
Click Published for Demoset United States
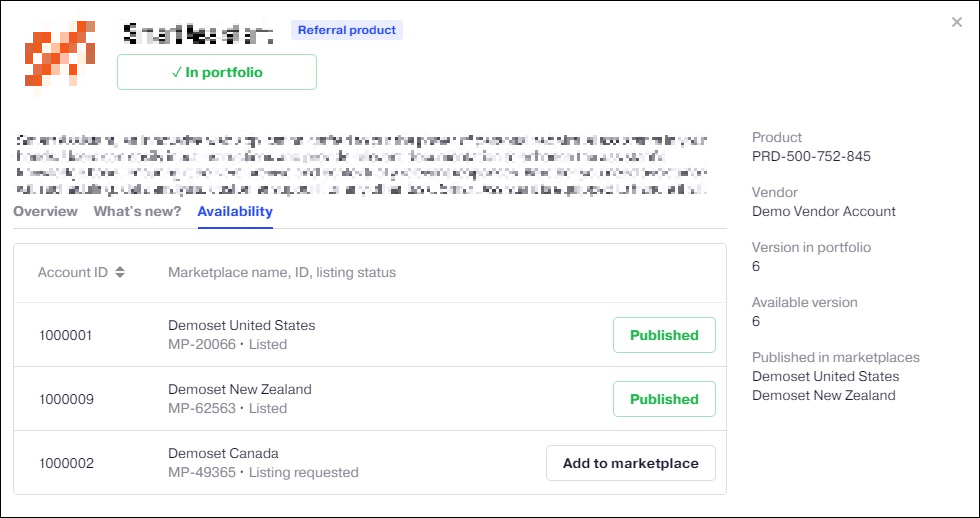[664, 335]
